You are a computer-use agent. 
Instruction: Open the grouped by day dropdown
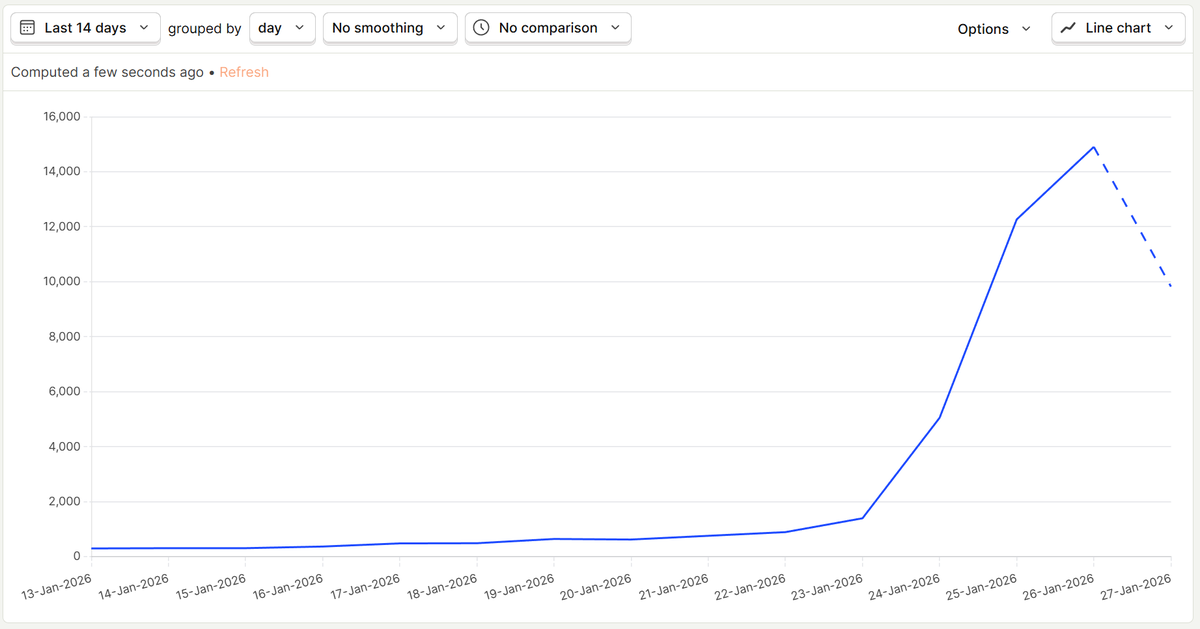click(282, 28)
